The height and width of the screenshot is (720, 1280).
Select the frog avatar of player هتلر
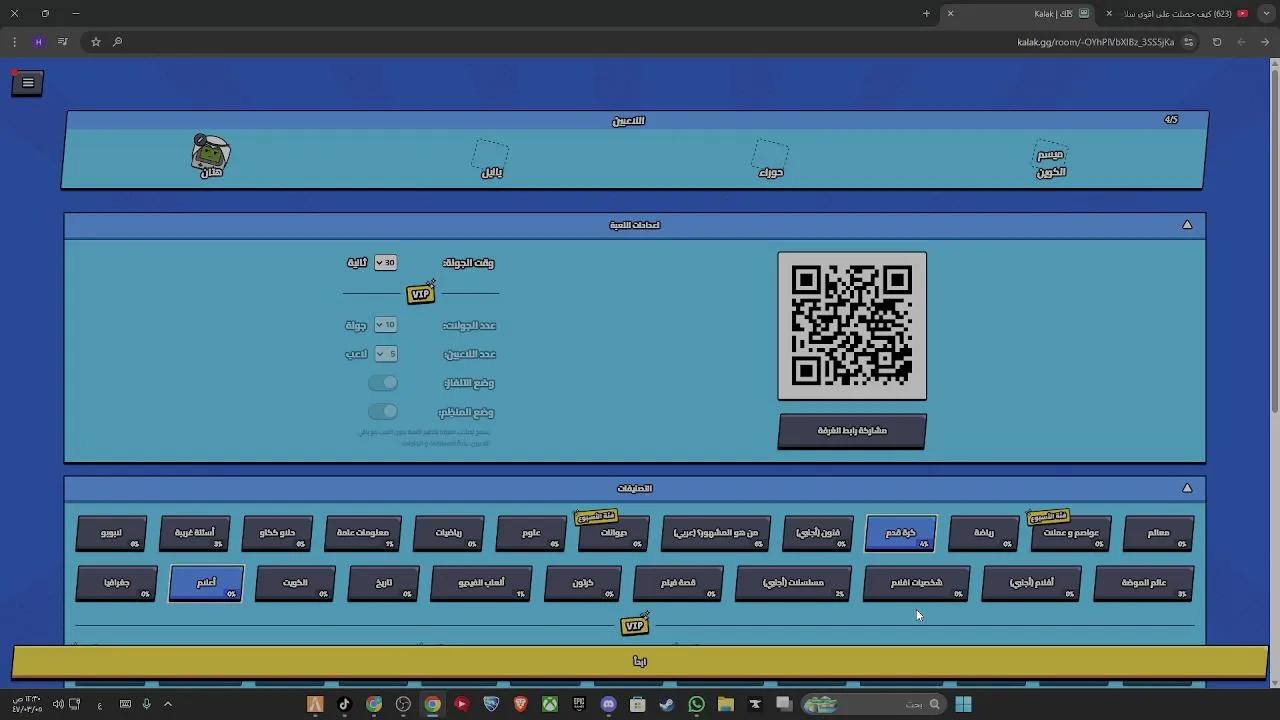point(211,152)
